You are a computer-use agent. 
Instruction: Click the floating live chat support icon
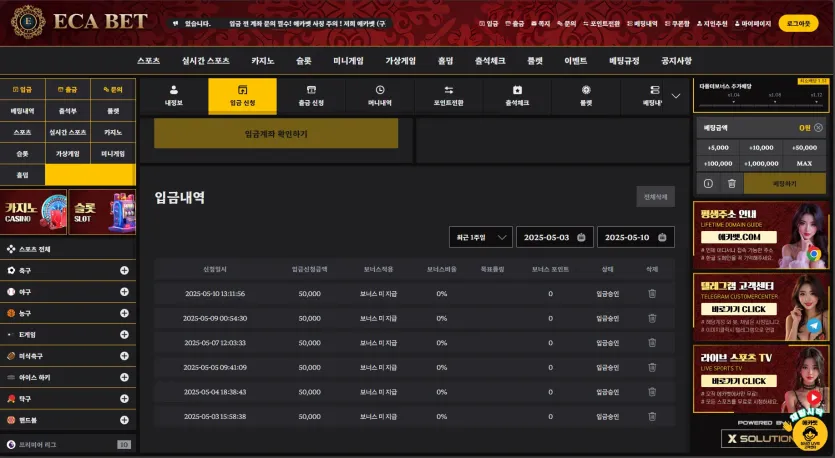click(809, 434)
